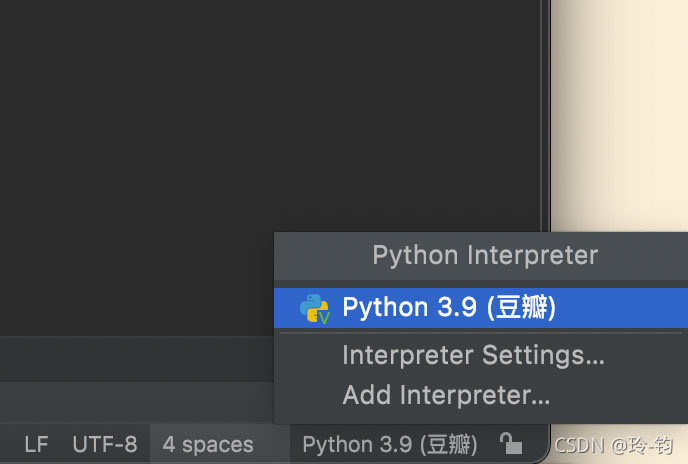Screen dimensions: 688x464
Task: Click the horizontal band below the editor
Action: (x=130, y=354)
